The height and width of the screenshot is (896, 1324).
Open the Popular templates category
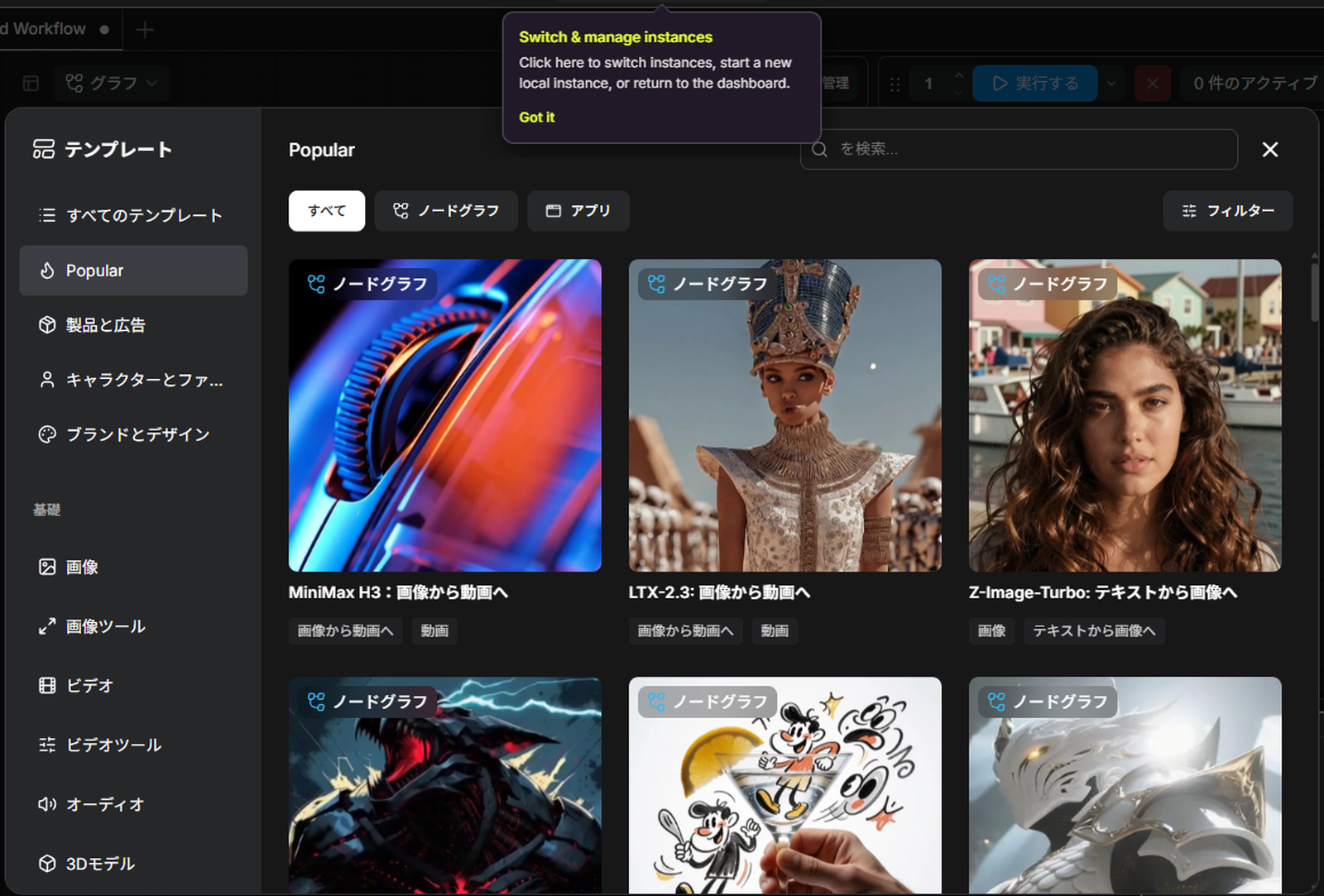click(133, 271)
